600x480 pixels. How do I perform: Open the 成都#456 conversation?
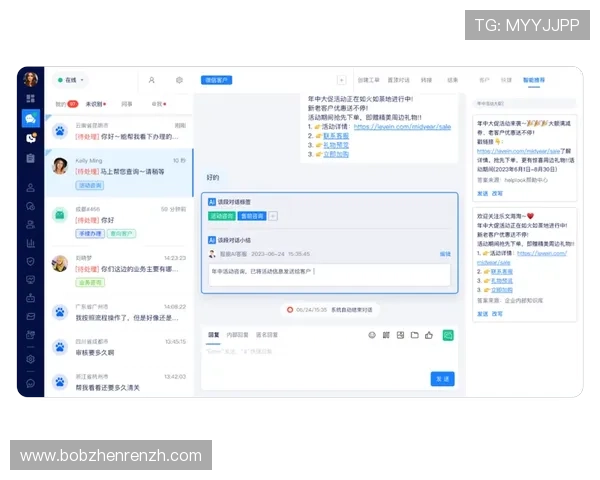coord(119,222)
